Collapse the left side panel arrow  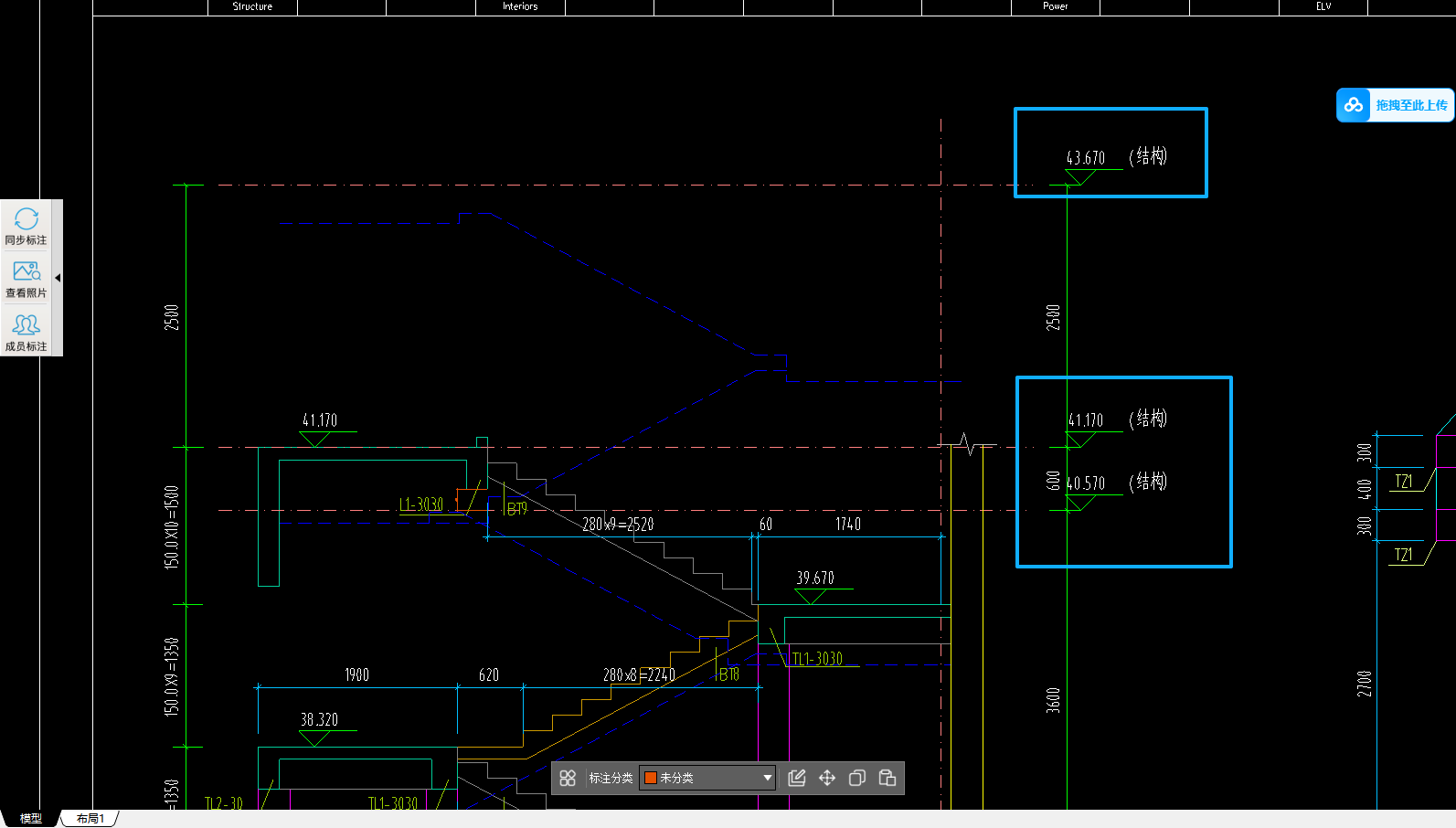pos(58,278)
